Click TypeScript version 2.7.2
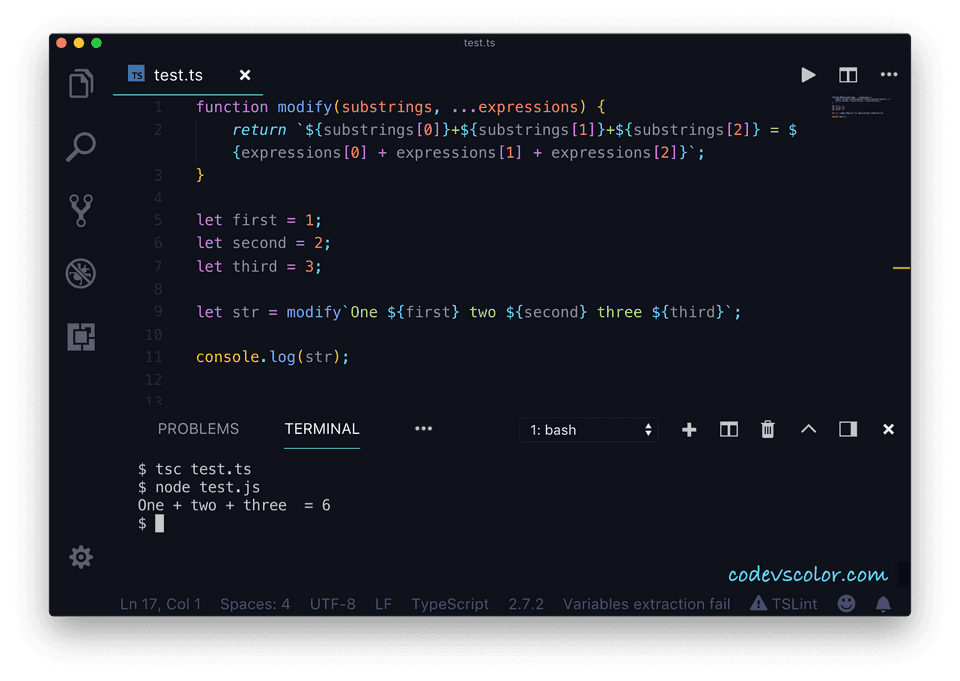This screenshot has width=960, height=681. tap(526, 604)
